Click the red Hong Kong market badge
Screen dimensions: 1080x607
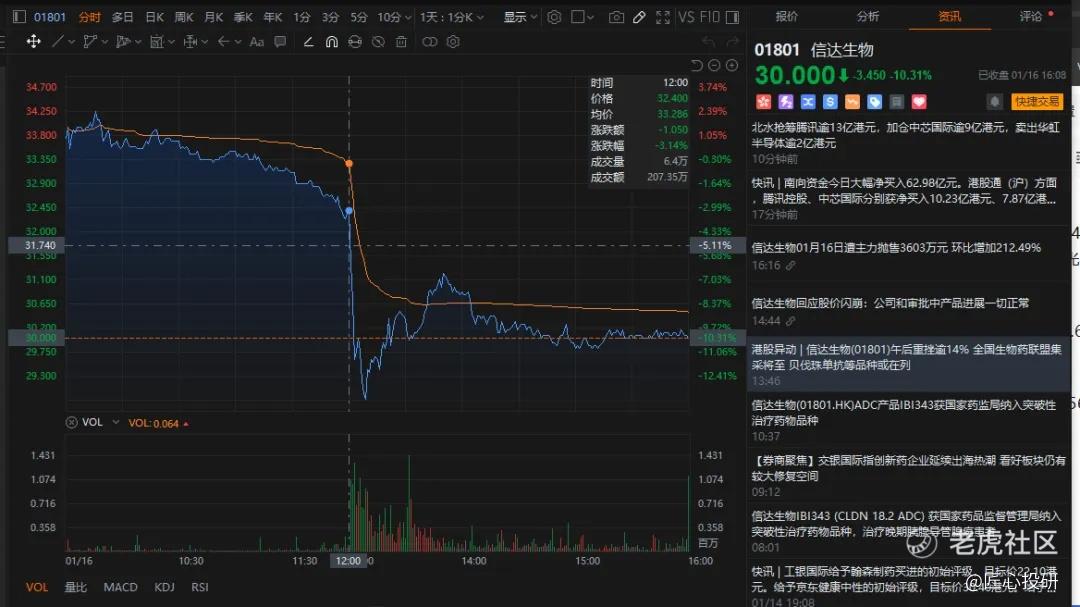[x=763, y=102]
